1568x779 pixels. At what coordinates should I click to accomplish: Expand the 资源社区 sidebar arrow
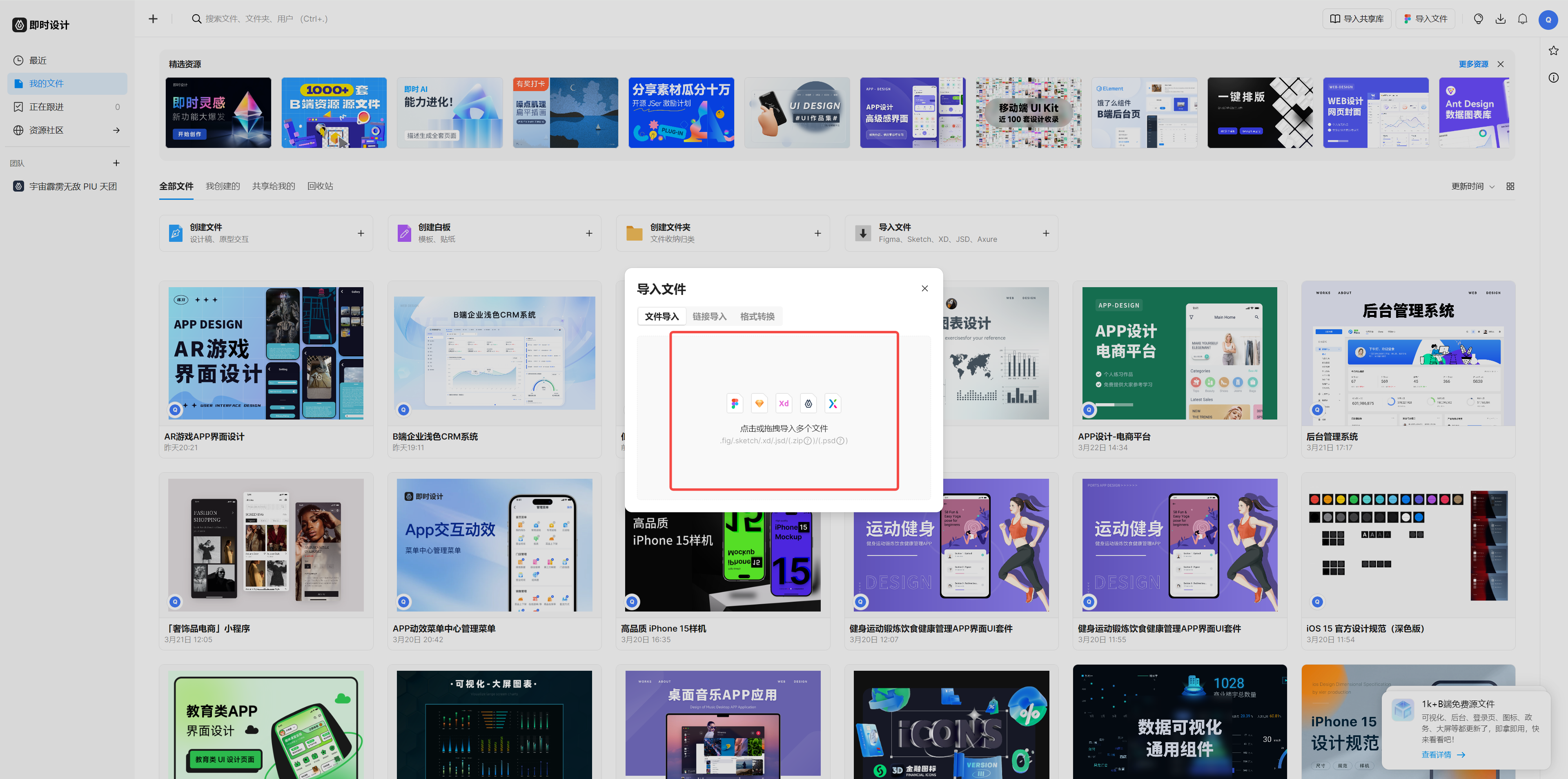click(116, 130)
